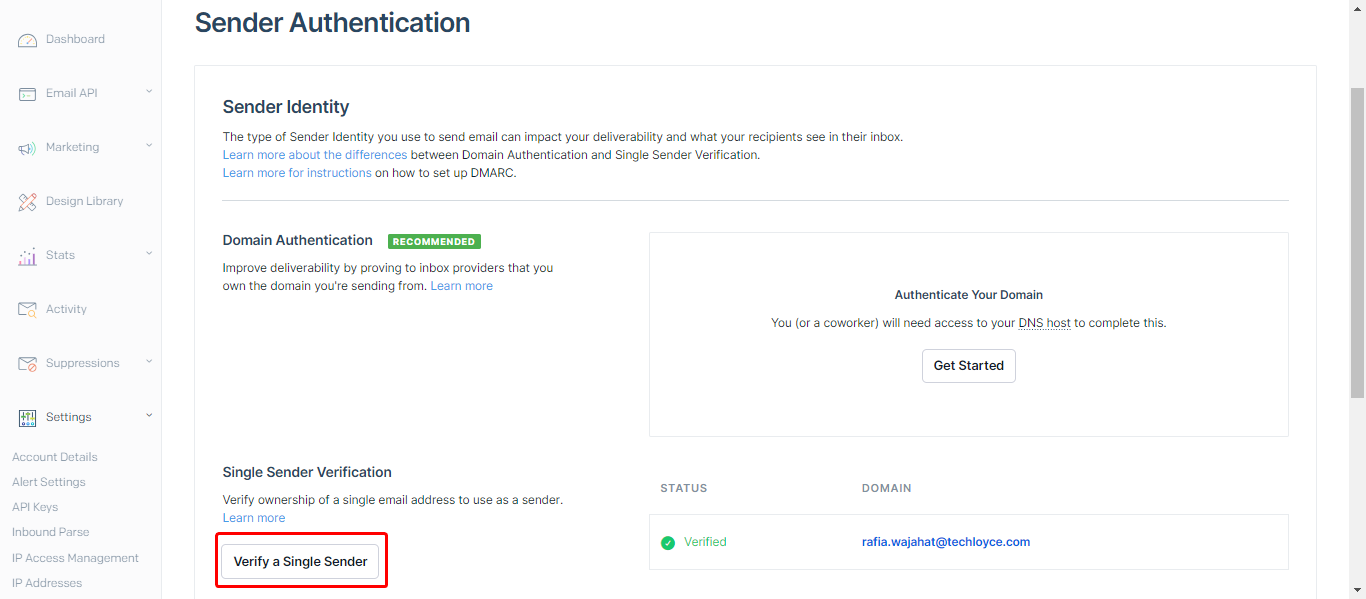Open Dashboard from the sidebar
This screenshot has height=599, width=1366.
tap(75, 39)
